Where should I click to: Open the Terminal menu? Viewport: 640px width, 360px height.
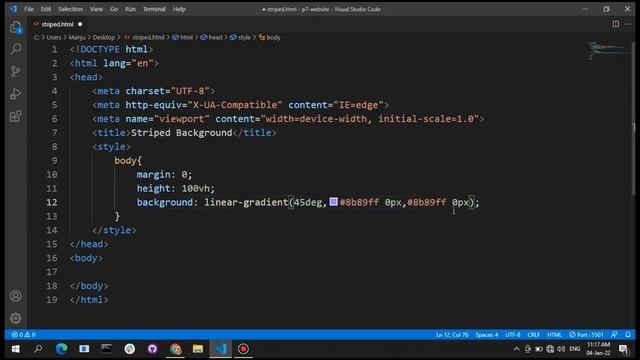pos(154,9)
